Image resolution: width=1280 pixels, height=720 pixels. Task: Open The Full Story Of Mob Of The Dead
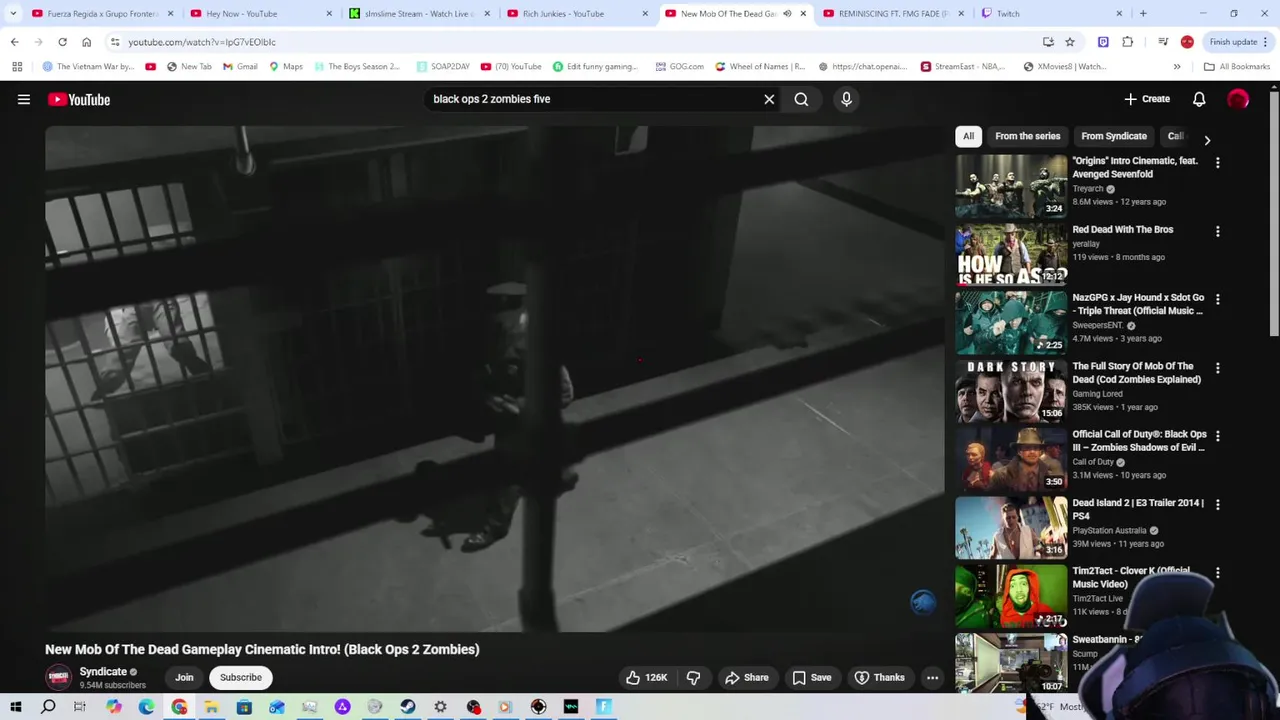coord(1136,372)
